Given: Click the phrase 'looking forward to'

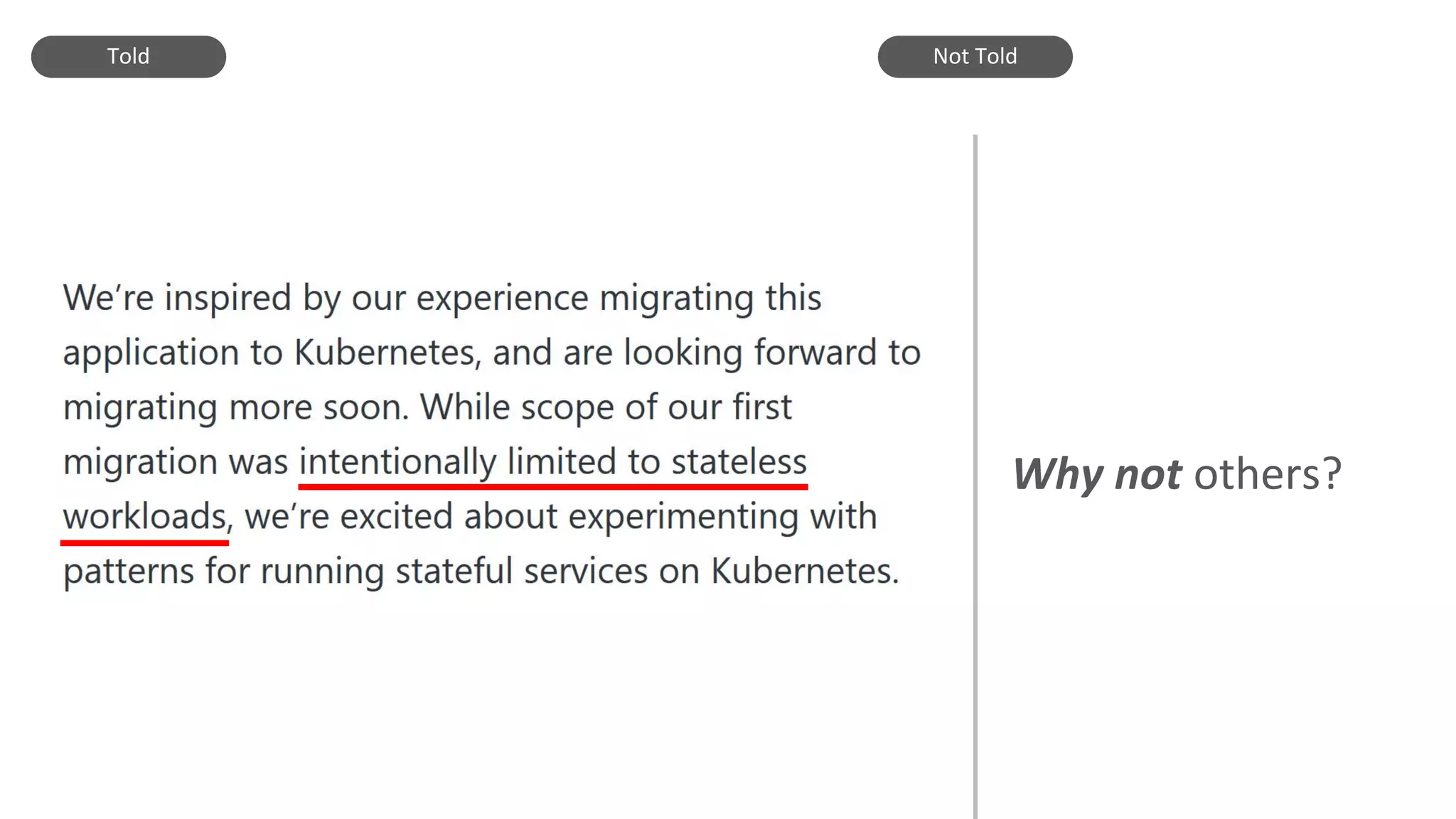Looking at the screenshot, I should coord(773,353).
